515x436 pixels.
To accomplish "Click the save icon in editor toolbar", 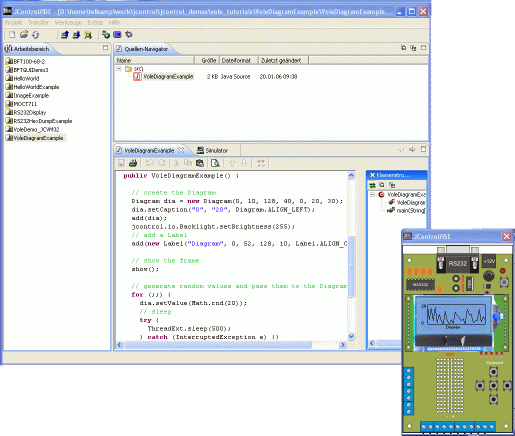I will tap(122, 163).
